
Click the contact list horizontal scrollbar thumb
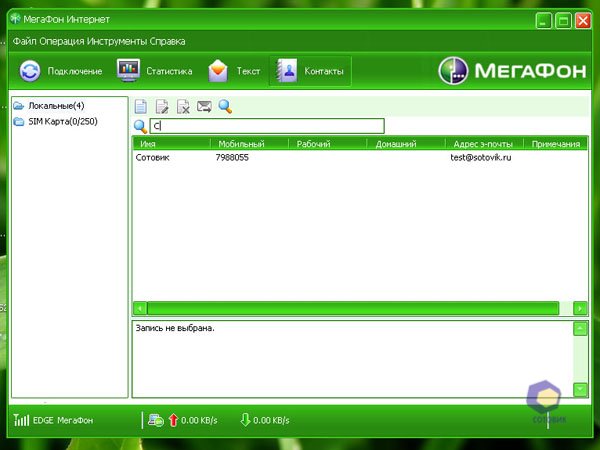(x=353, y=308)
